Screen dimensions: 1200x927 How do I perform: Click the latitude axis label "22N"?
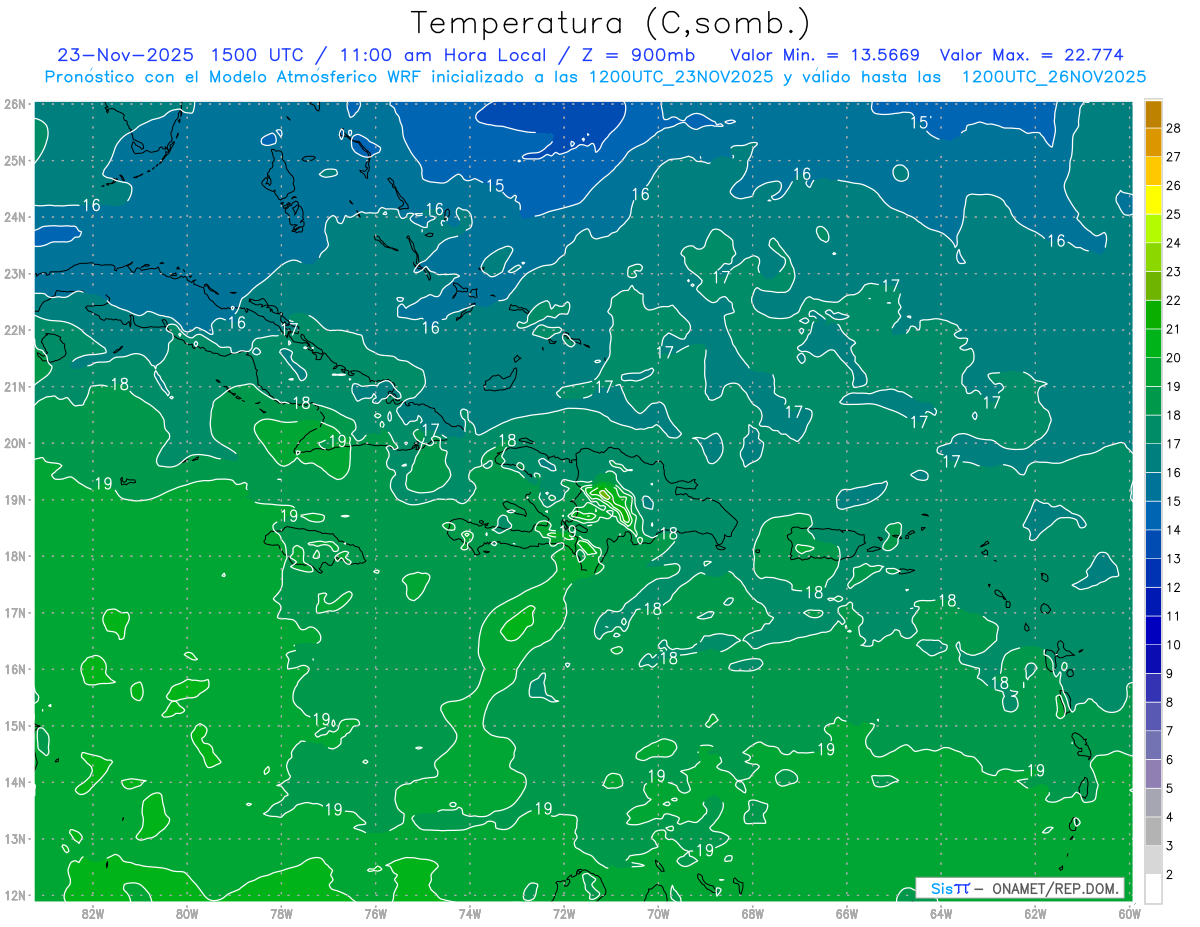click(x=15, y=330)
